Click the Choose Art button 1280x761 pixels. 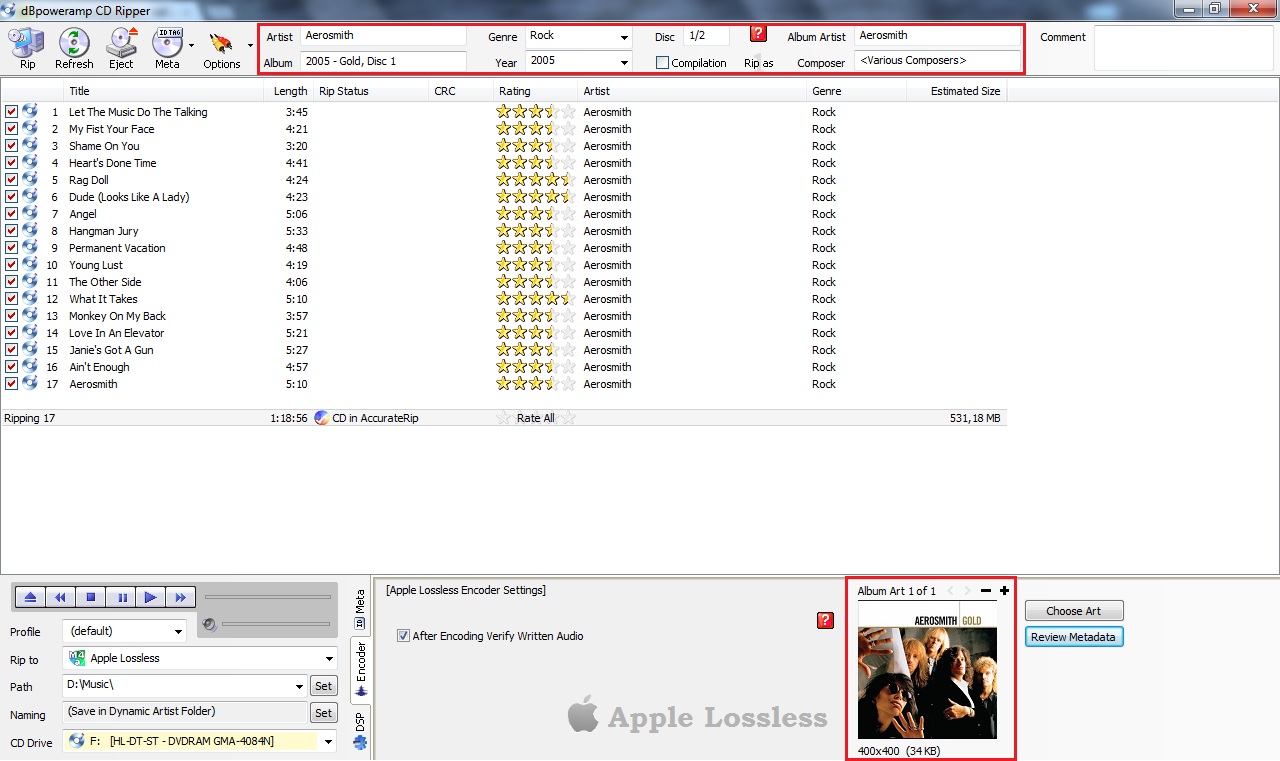tap(1073, 611)
